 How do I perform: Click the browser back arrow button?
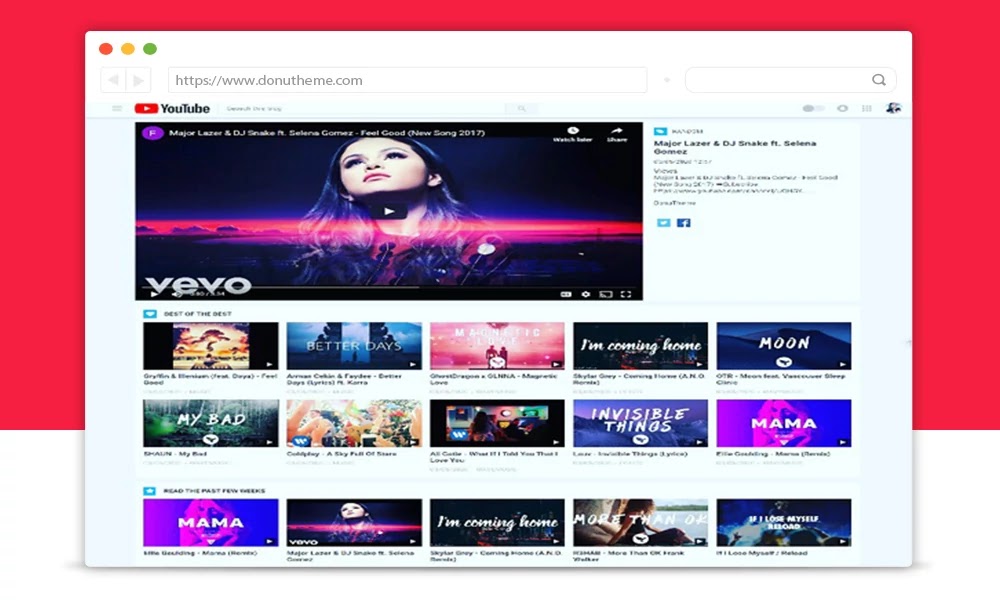(x=113, y=80)
